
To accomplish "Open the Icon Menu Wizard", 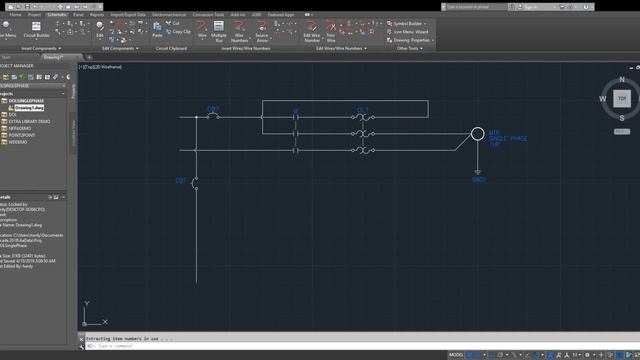I will pos(407,32).
